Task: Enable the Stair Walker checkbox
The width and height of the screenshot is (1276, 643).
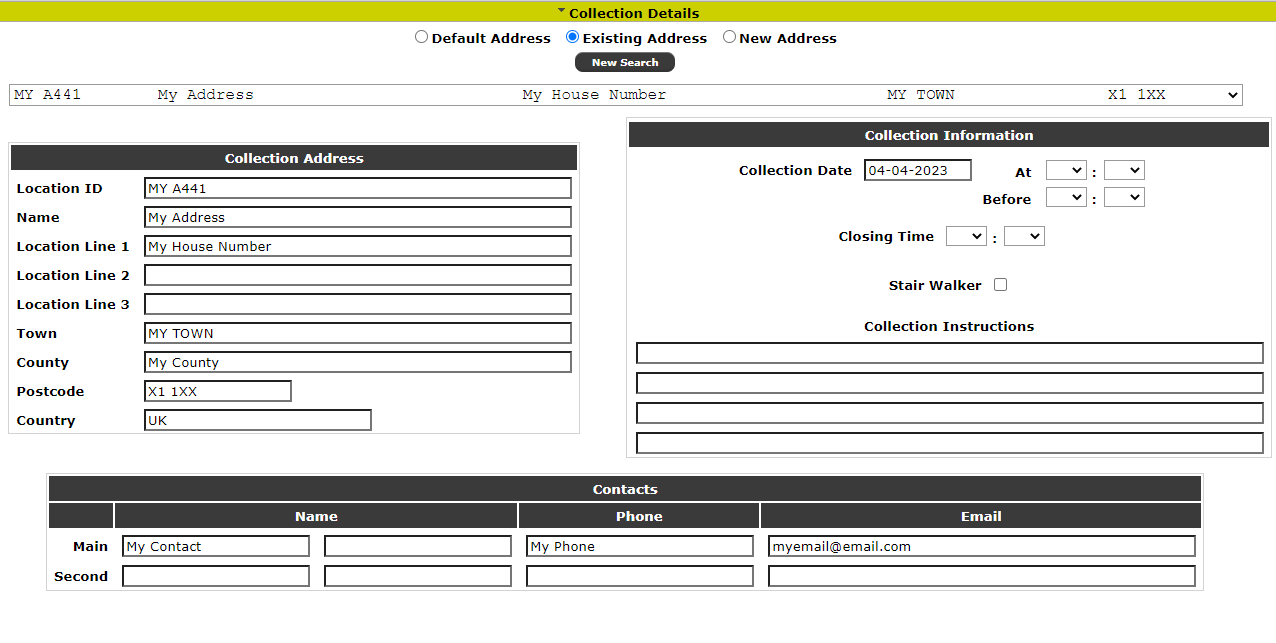Action: pyautogui.click(x=1000, y=285)
